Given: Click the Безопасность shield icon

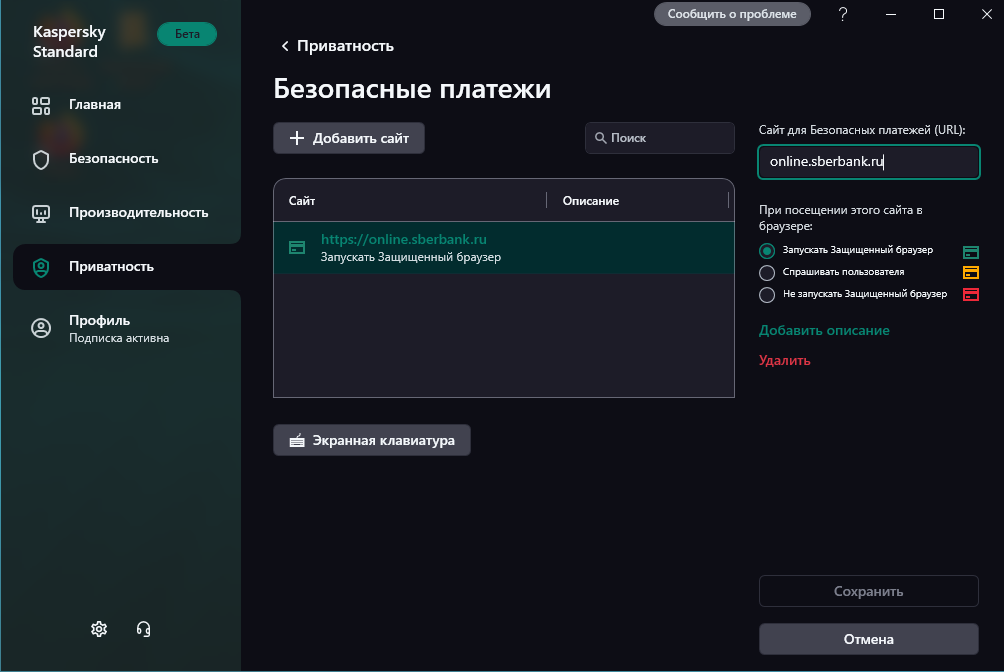Looking at the screenshot, I should [x=41, y=160].
